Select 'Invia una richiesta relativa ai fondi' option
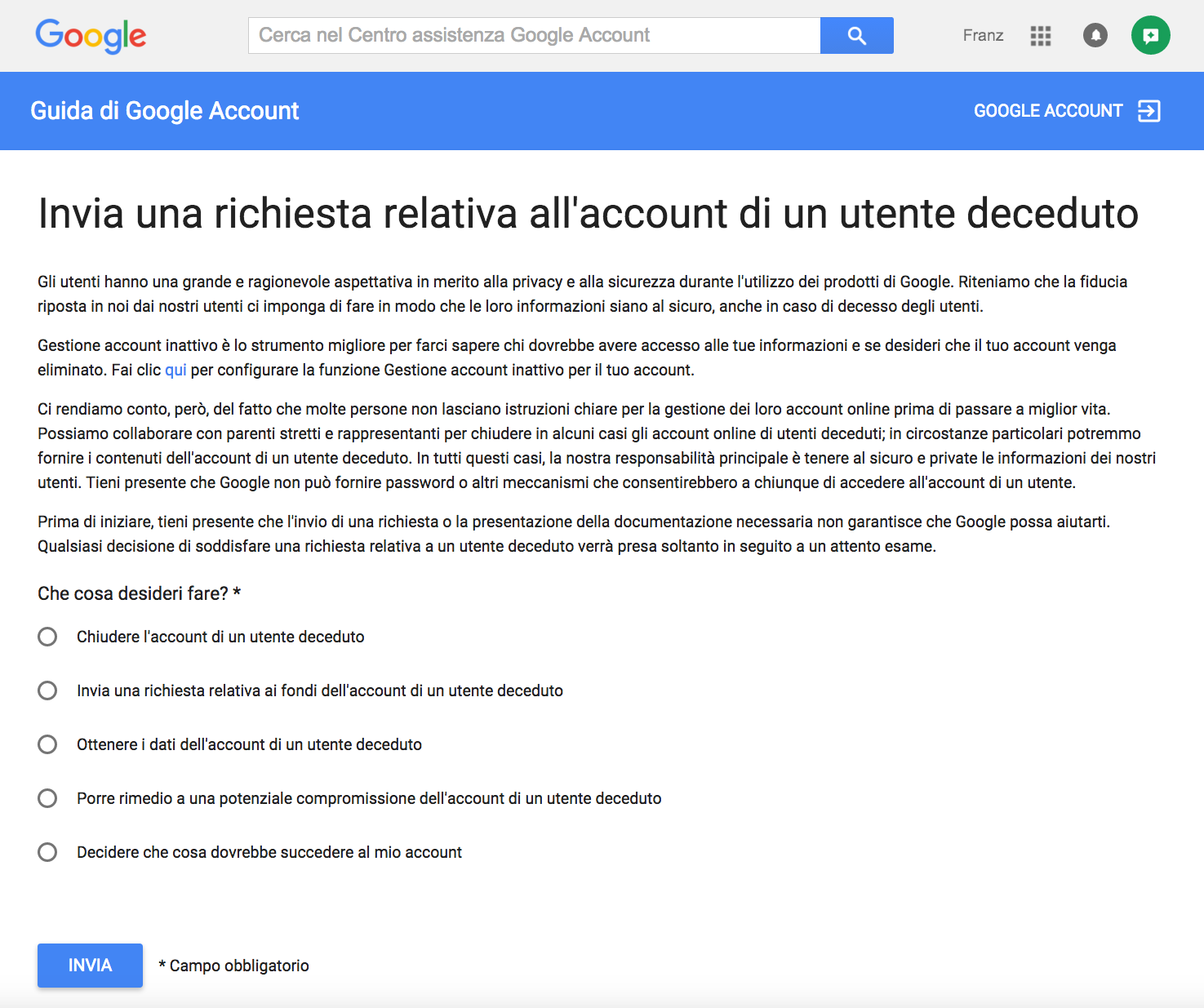Screen dimensions: 1204x1008 pyautogui.click(x=47, y=691)
